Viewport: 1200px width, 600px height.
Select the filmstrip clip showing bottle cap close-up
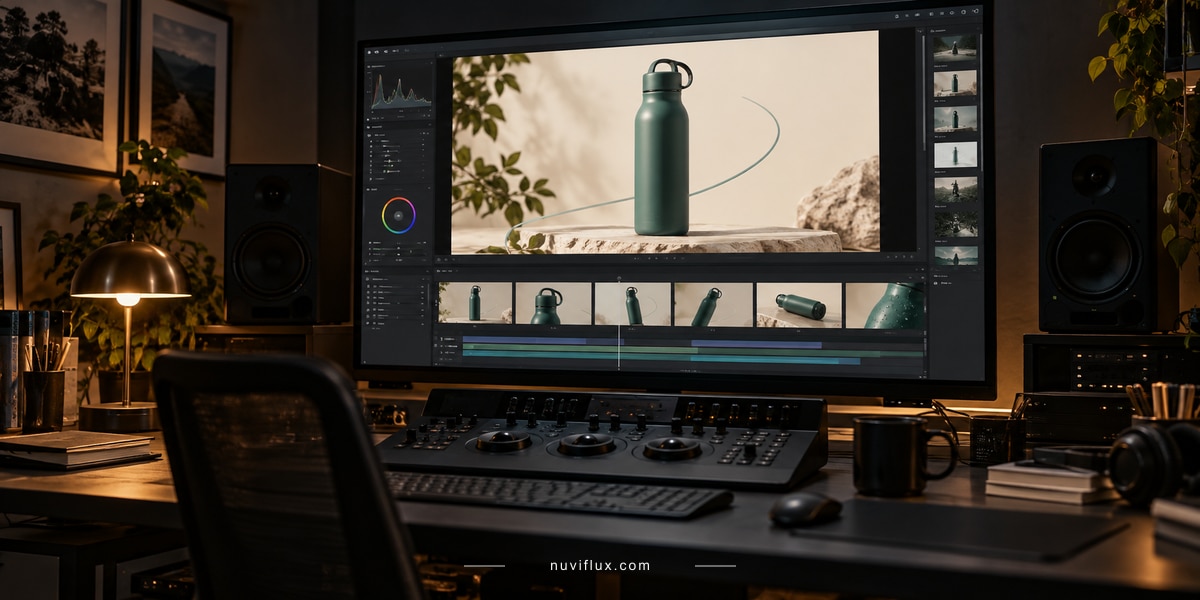point(553,303)
